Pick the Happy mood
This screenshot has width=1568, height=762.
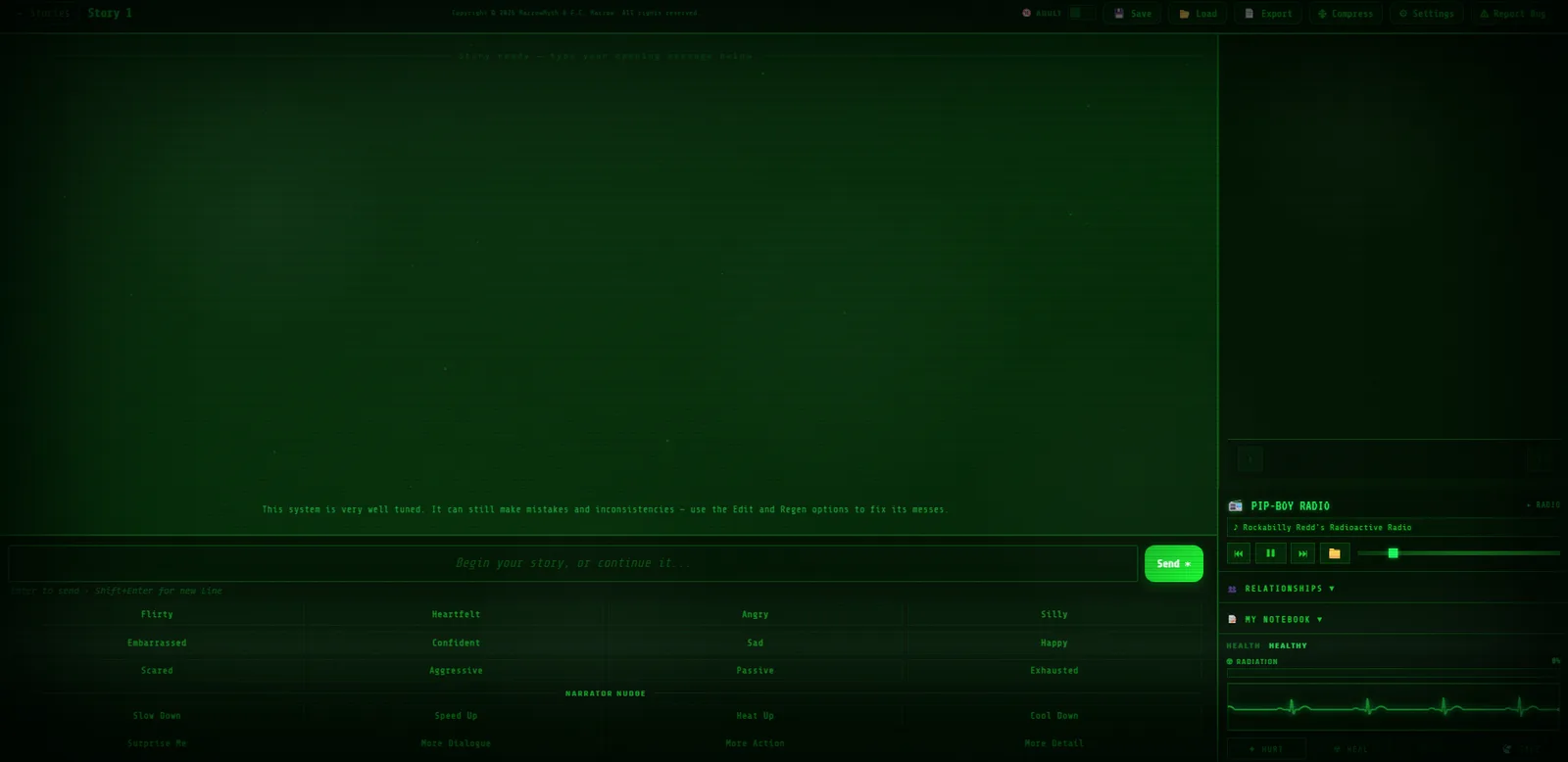click(x=1053, y=643)
